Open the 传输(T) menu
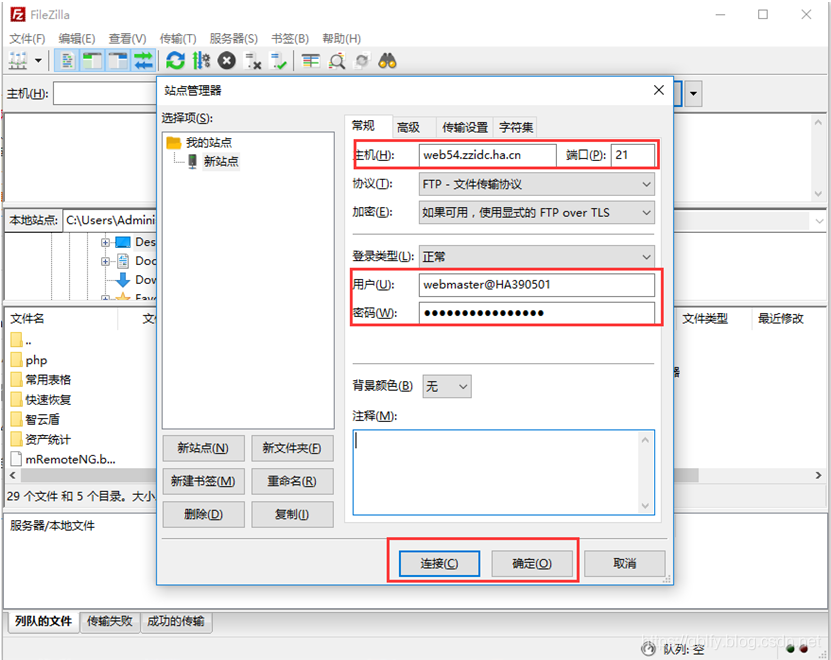The image size is (831, 660). [x=178, y=39]
